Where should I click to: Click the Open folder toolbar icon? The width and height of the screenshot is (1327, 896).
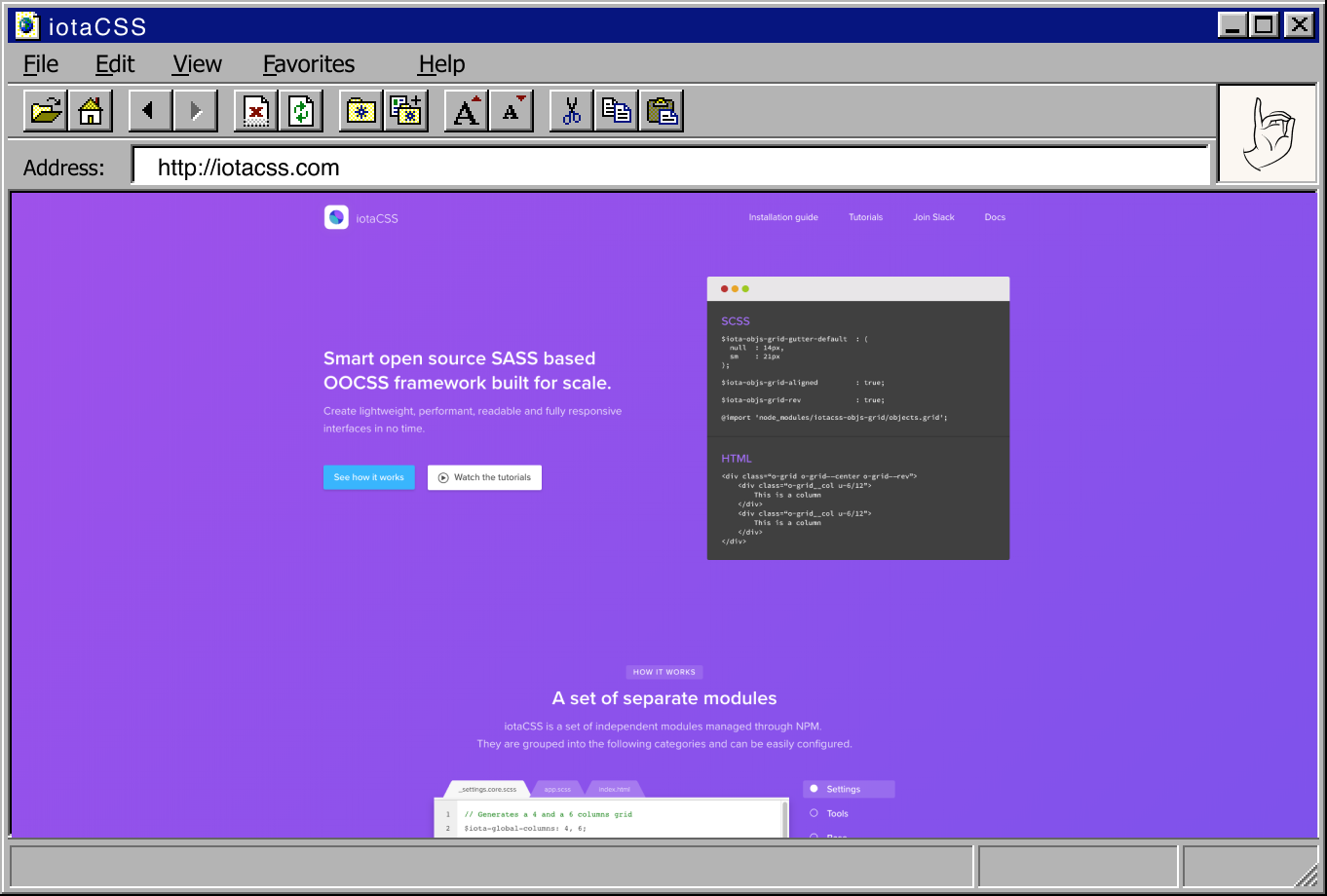pos(45,111)
